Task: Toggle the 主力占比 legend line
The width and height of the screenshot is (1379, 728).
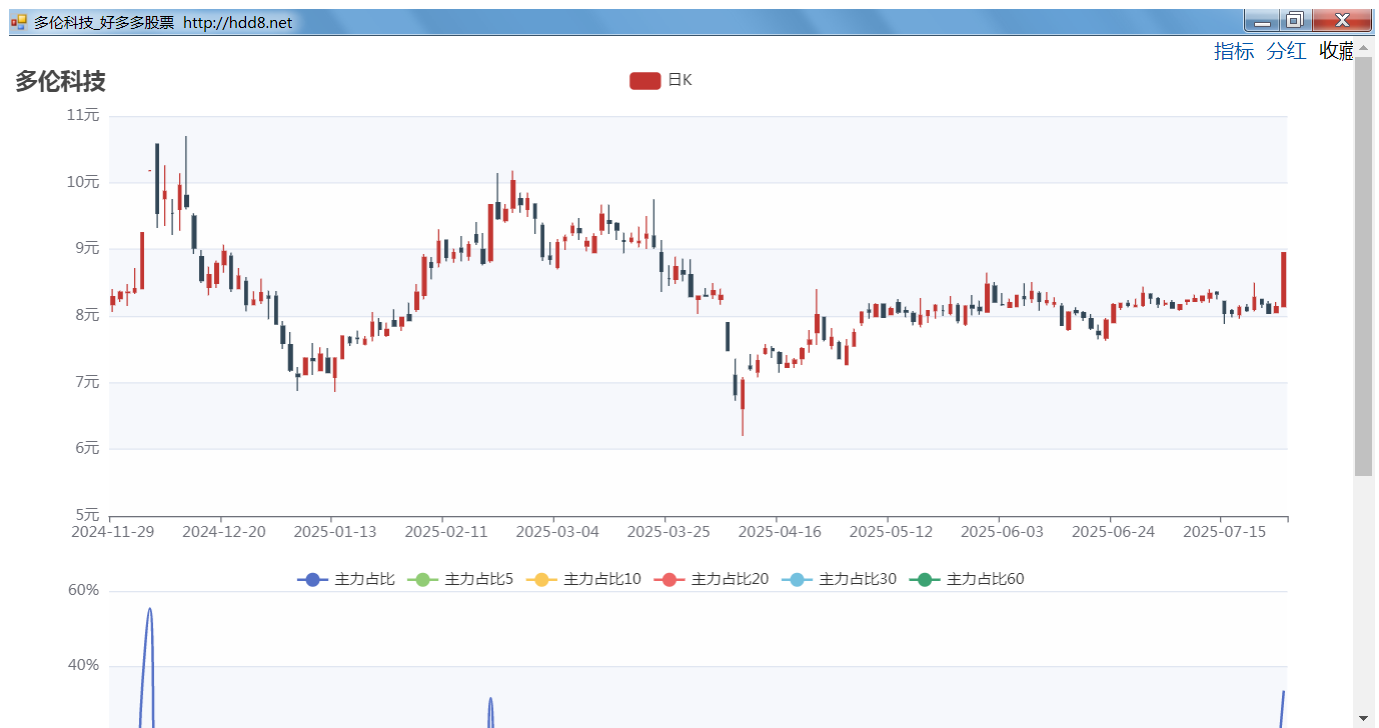Action: coord(346,579)
